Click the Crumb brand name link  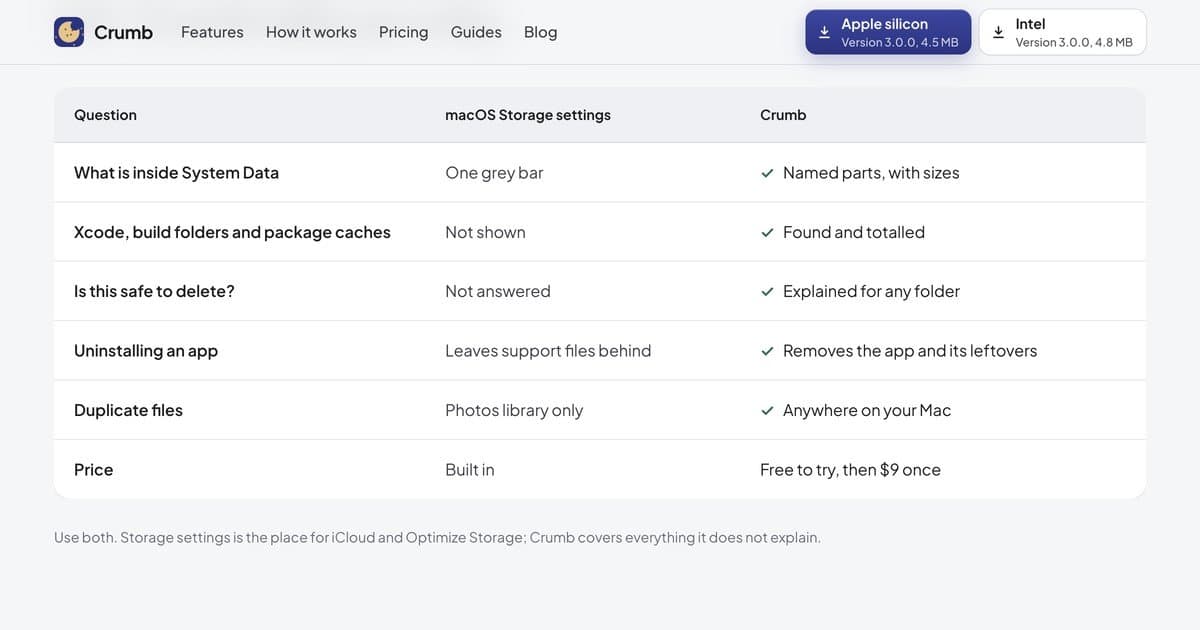pos(123,32)
